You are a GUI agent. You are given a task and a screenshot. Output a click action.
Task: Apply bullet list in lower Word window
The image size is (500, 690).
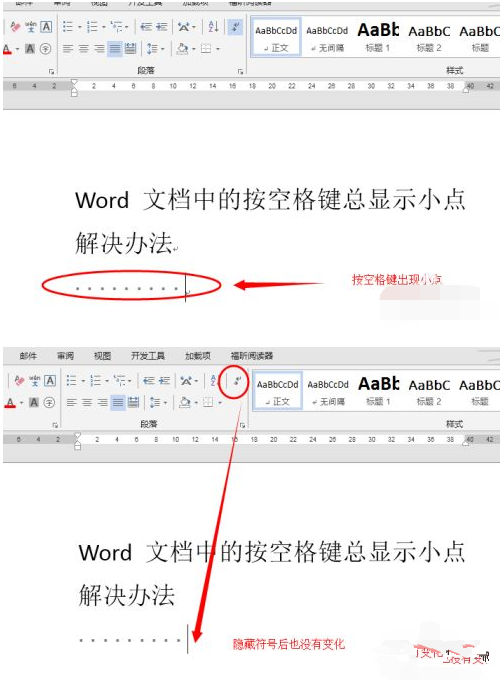pyautogui.click(x=71, y=381)
